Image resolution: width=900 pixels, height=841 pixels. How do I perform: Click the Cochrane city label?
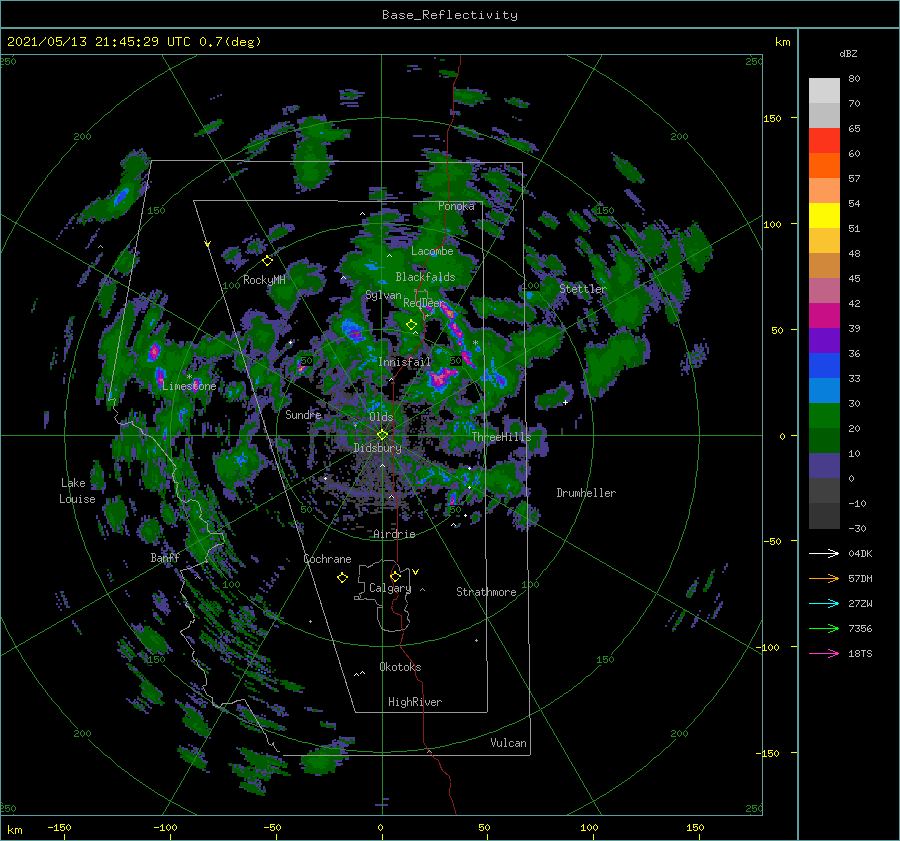[327, 559]
